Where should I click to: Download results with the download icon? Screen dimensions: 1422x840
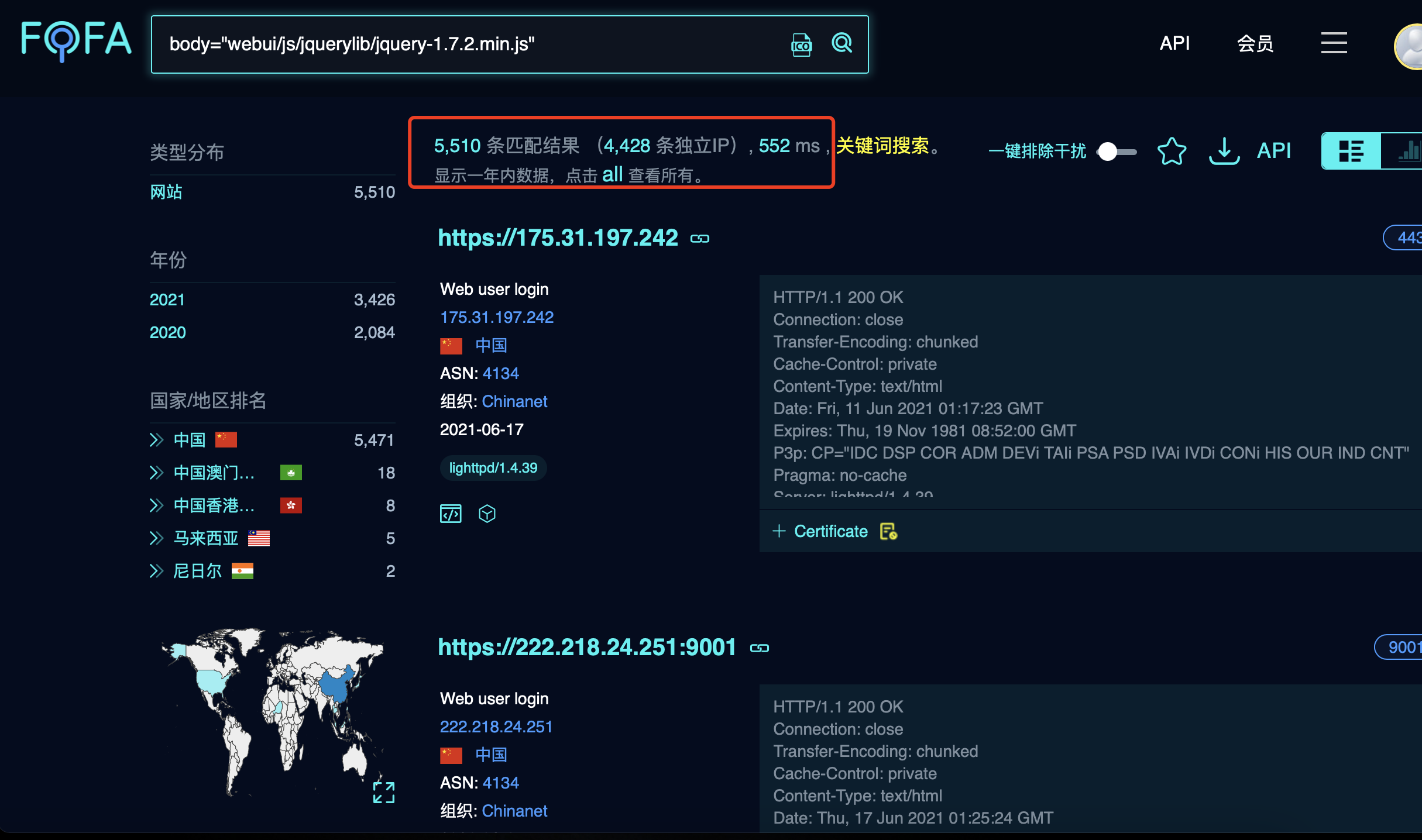(1224, 152)
